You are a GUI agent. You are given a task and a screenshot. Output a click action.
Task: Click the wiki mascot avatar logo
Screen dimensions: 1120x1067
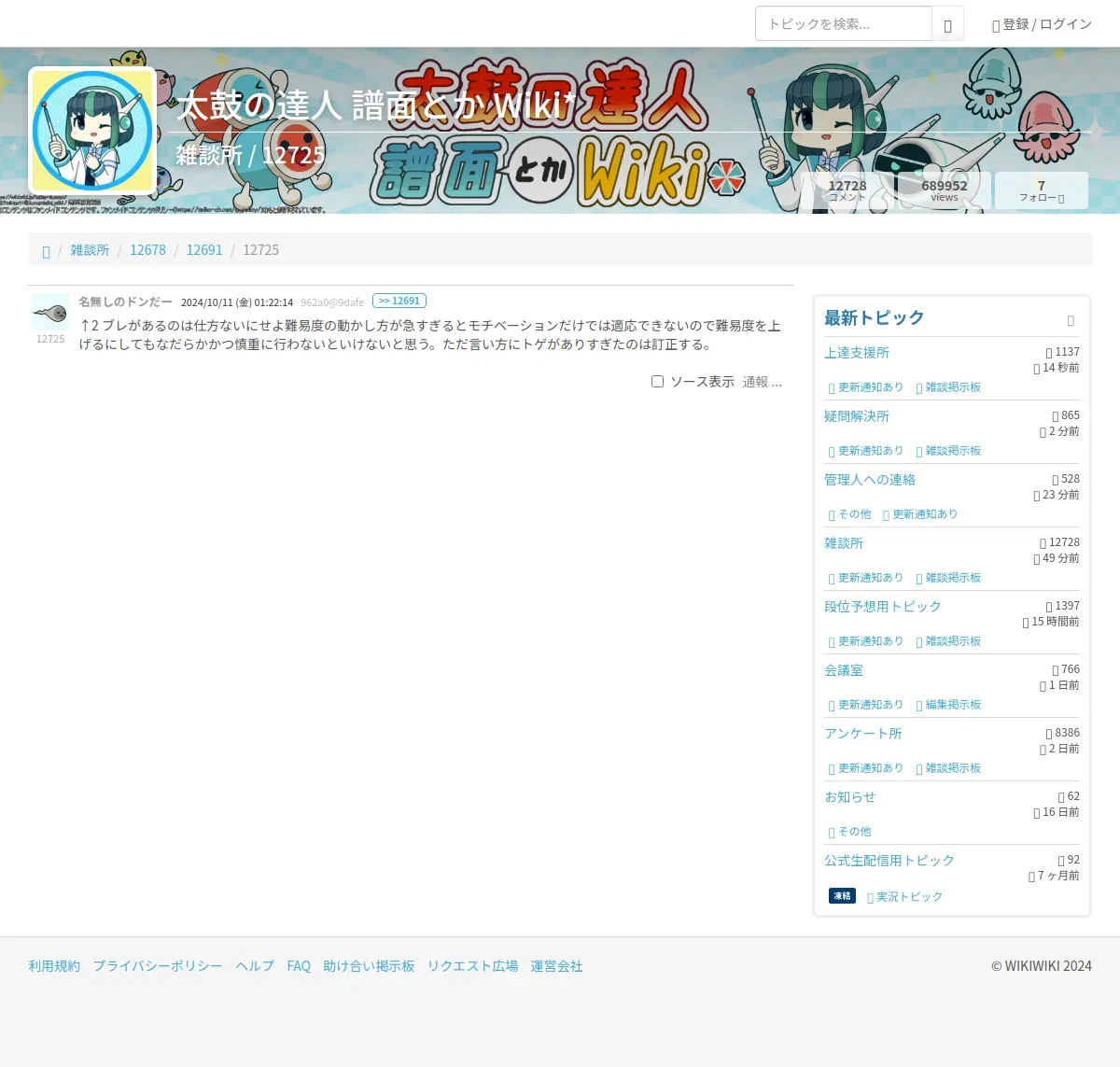[92, 131]
